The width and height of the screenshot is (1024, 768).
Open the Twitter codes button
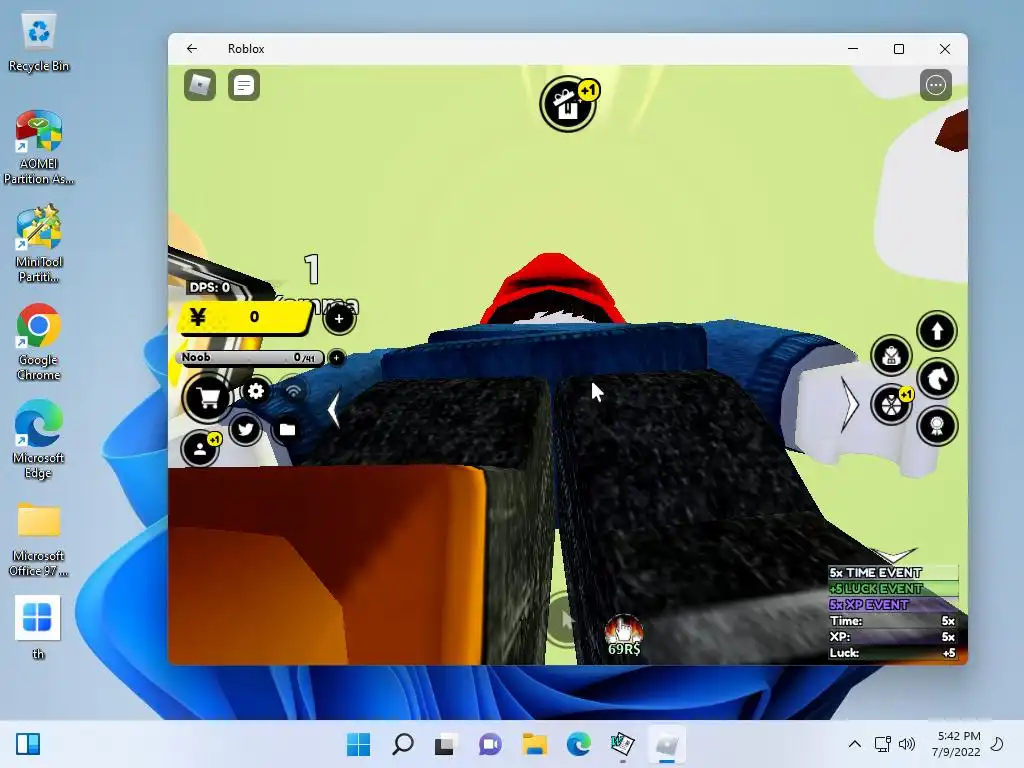(245, 429)
